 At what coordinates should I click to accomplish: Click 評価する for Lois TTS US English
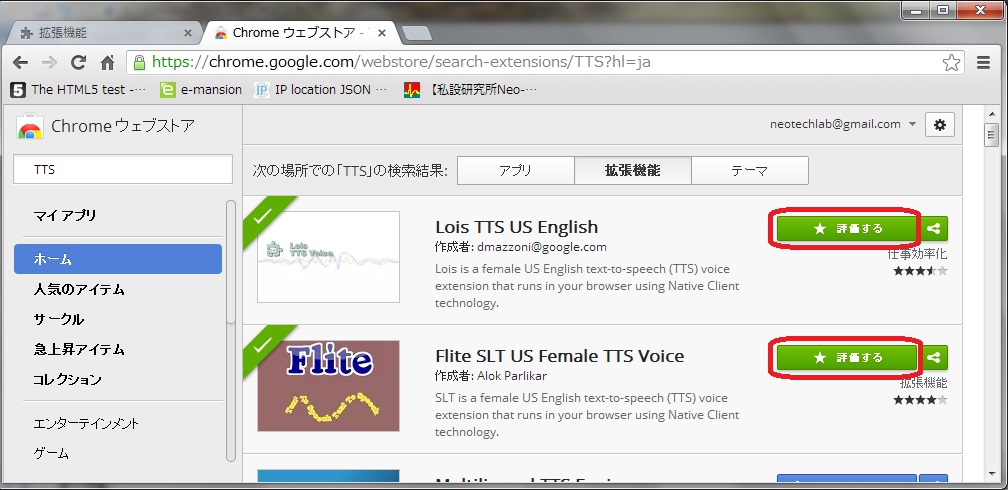[847, 228]
